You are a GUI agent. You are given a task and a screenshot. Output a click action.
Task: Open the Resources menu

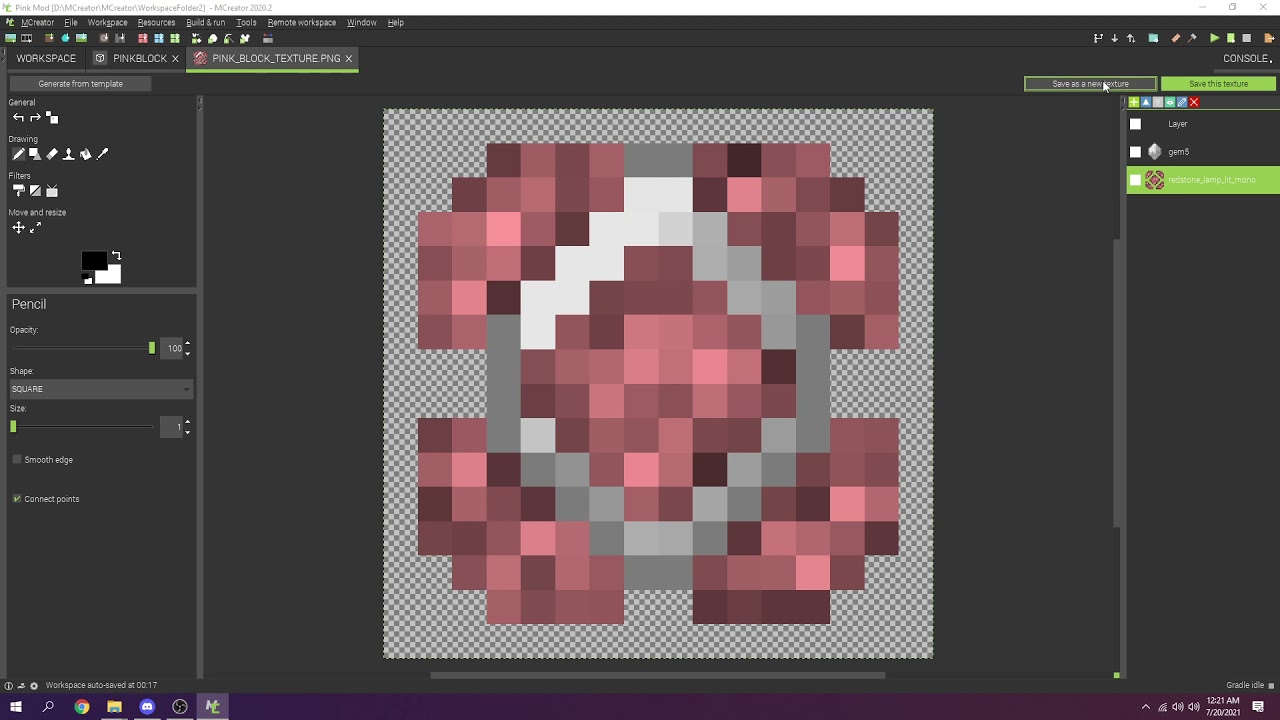point(156,22)
